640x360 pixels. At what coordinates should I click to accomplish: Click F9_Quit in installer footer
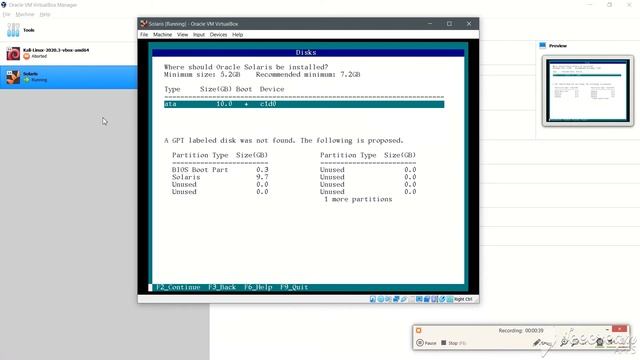tap(294, 287)
